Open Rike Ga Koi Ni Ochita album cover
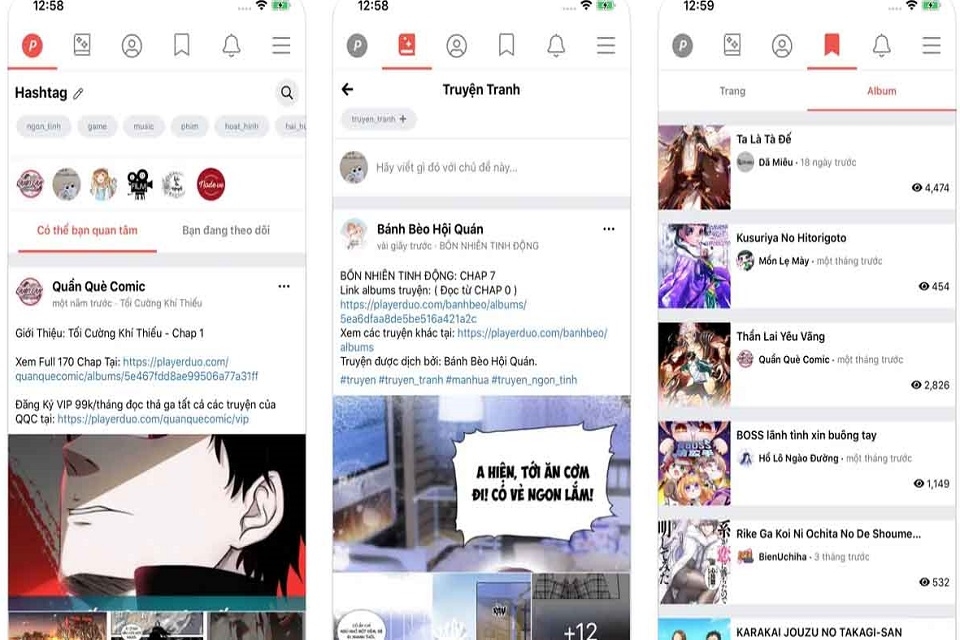Screen dimensions: 960x640 coord(694,562)
